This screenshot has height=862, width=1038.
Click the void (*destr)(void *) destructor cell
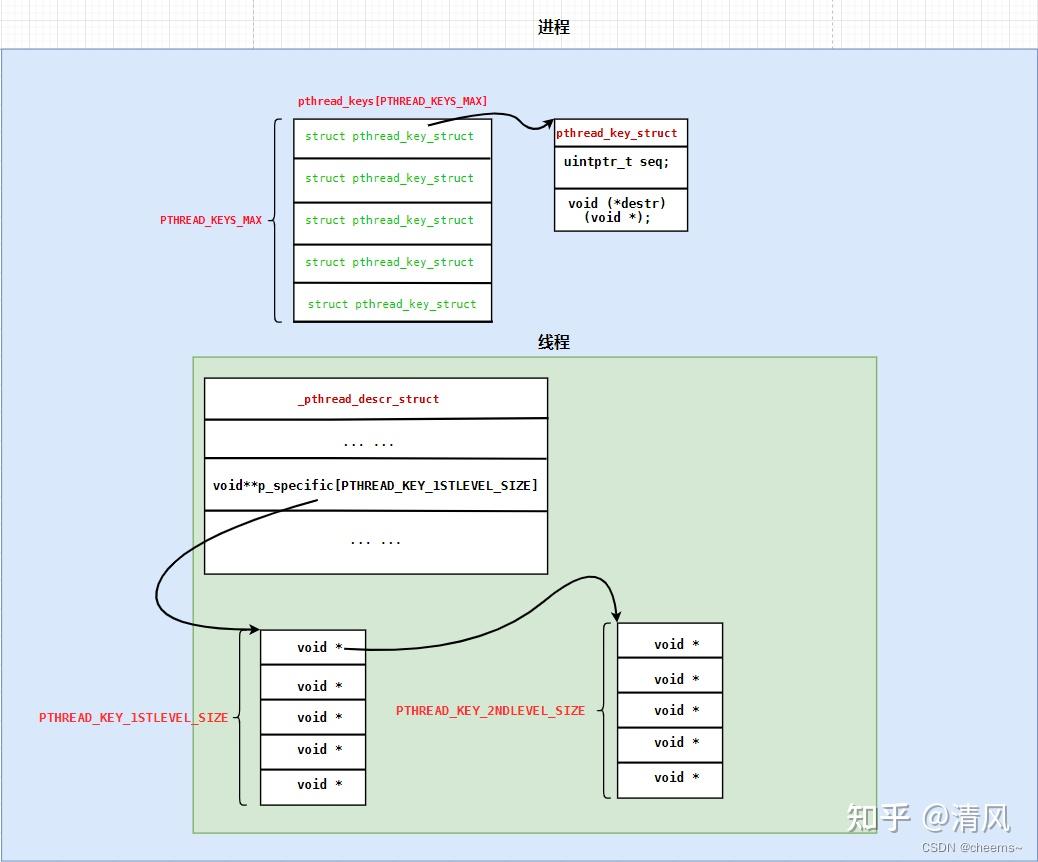pyautogui.click(x=620, y=210)
